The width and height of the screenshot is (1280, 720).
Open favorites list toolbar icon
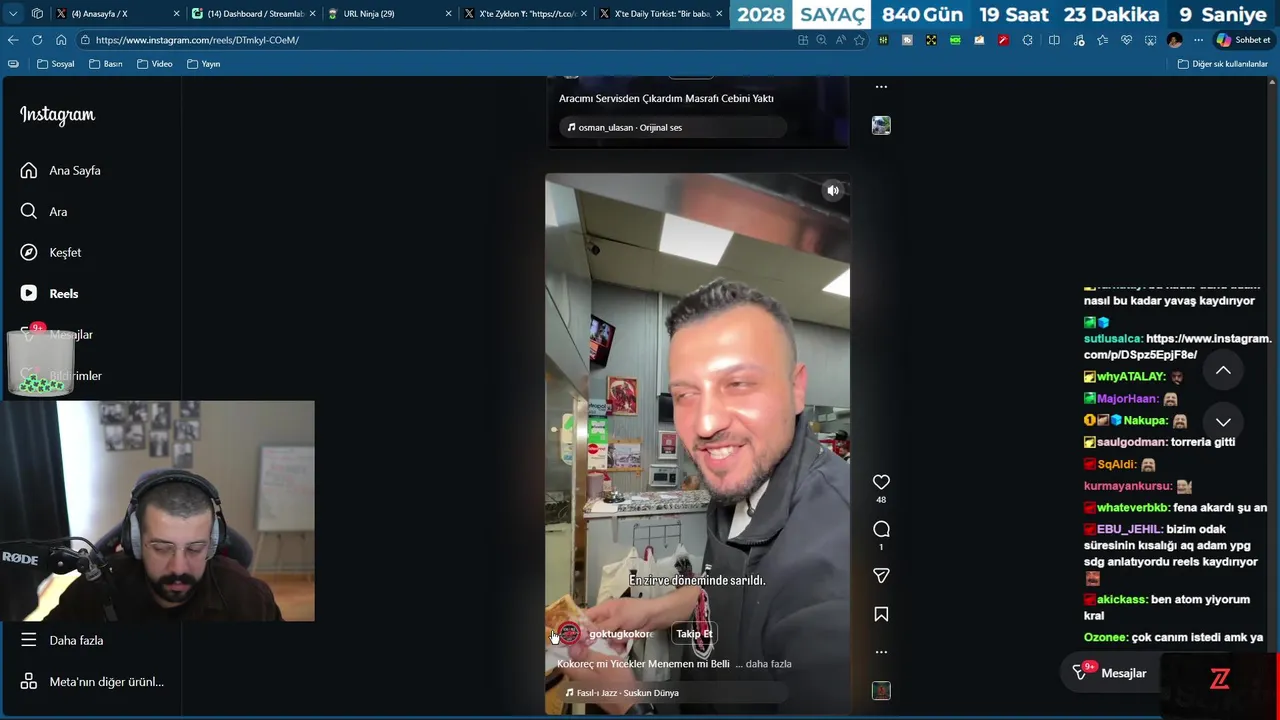pyautogui.click(x=1102, y=40)
